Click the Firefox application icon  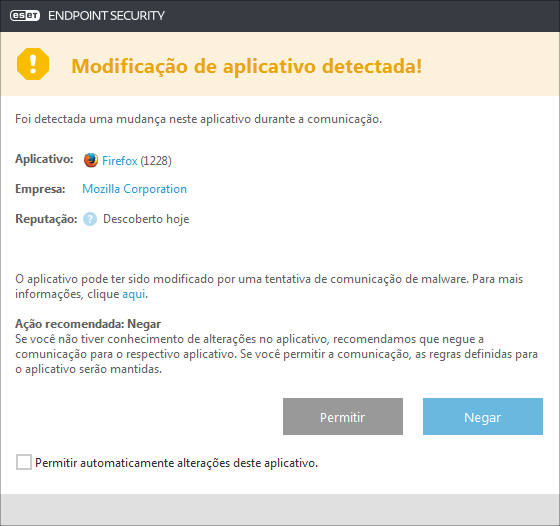coord(91,160)
